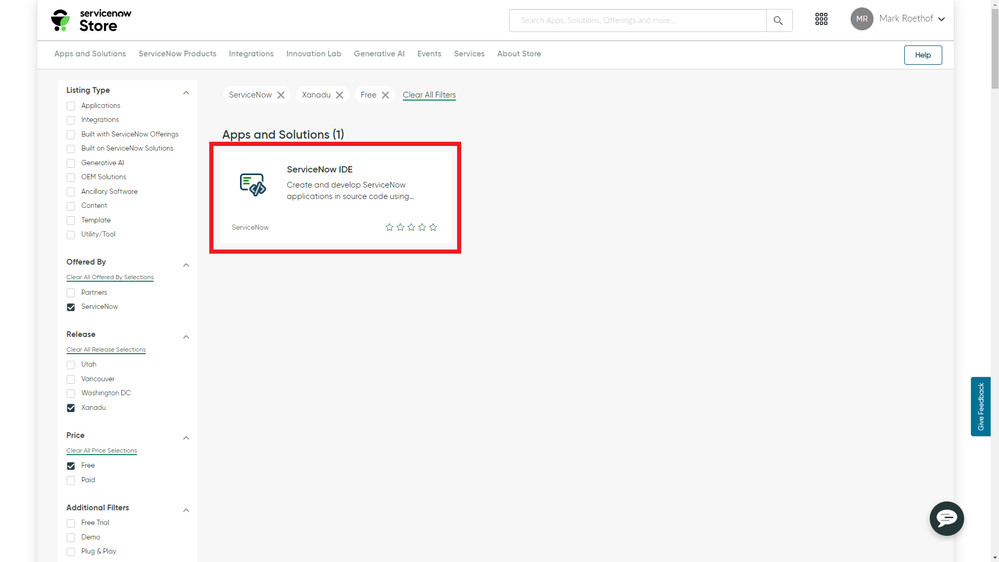Click the Help button
This screenshot has height=562, width=999.
pos(923,55)
